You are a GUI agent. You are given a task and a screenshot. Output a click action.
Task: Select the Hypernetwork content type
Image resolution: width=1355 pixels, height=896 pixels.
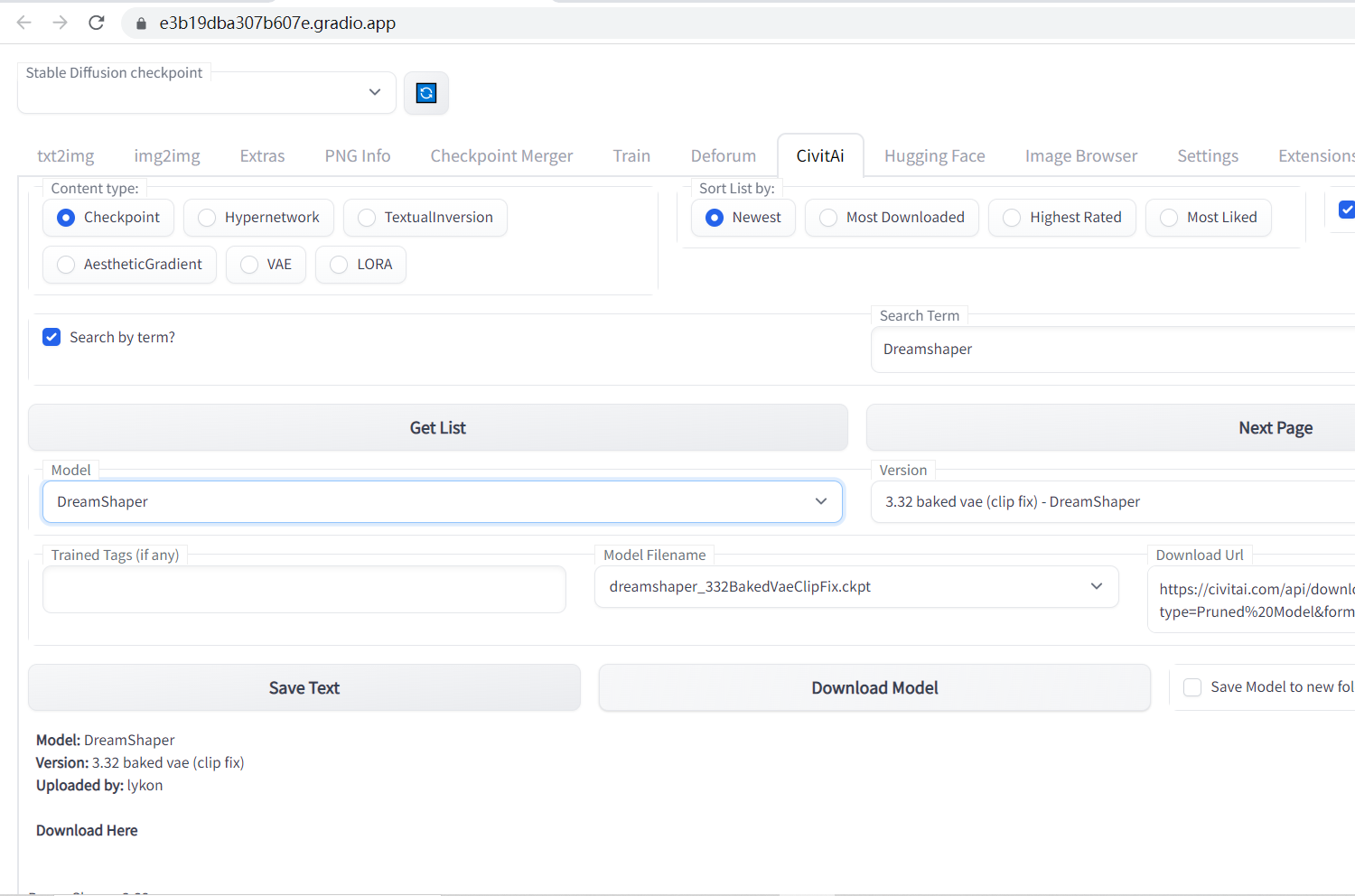coord(258,218)
